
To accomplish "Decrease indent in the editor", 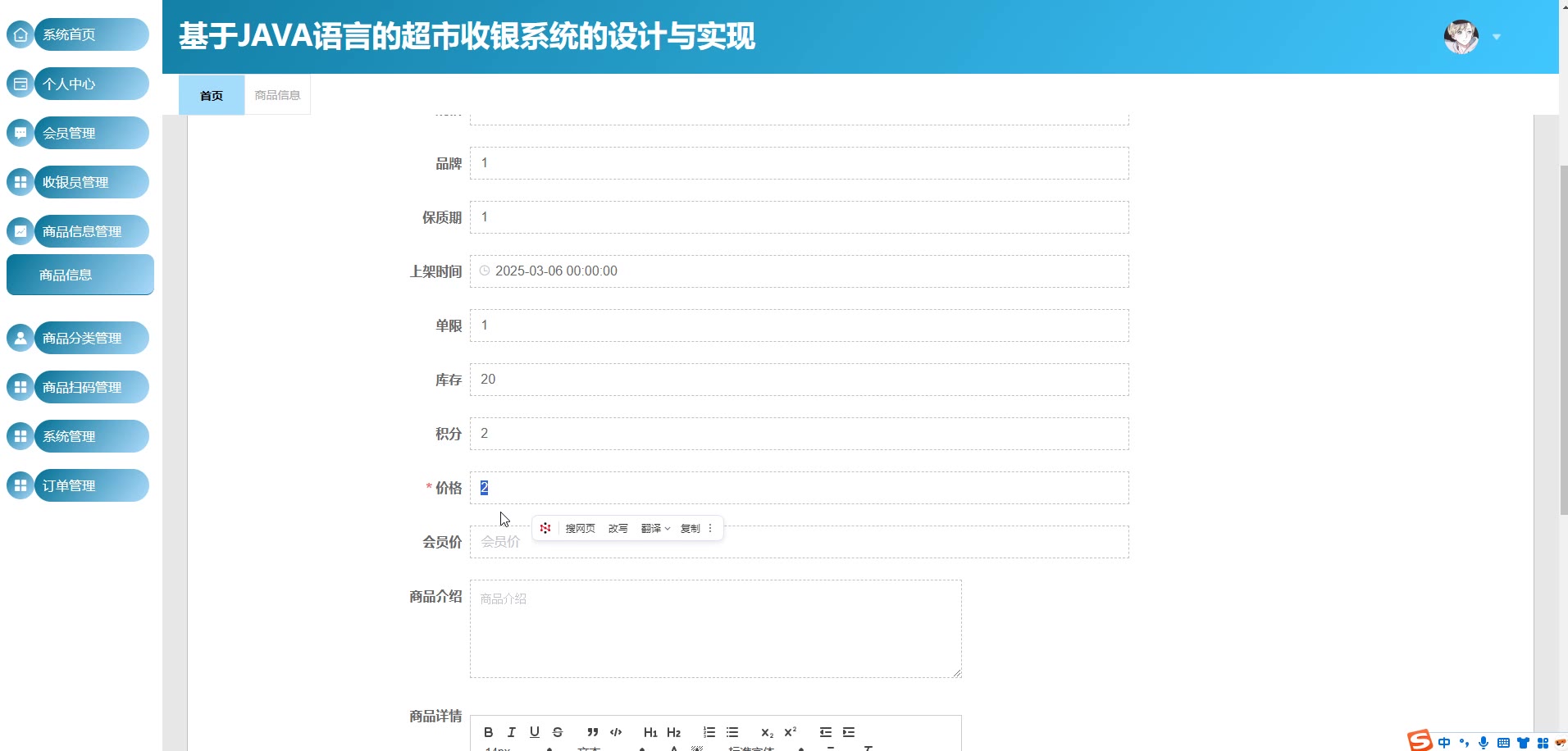I will 826,732.
